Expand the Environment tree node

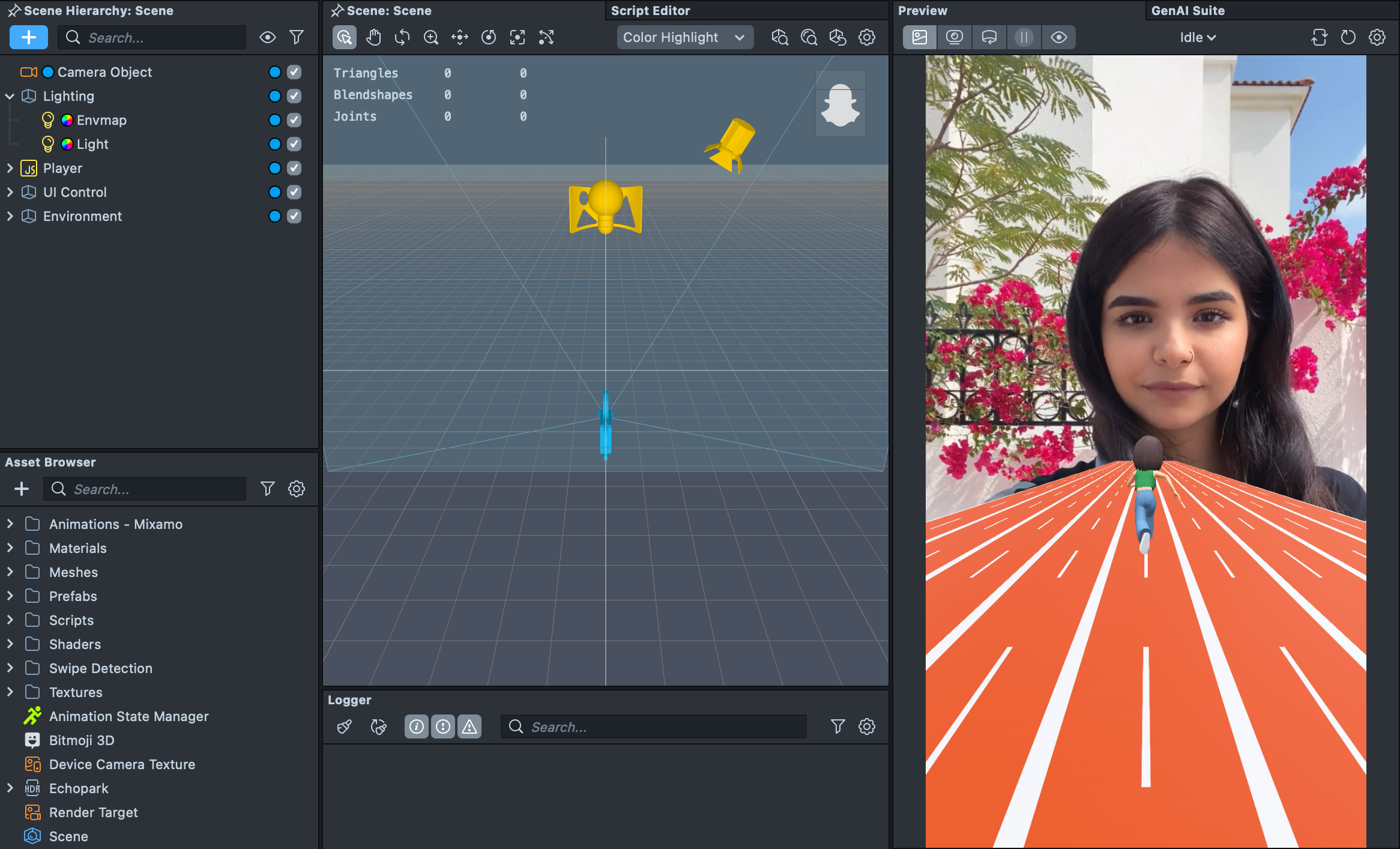10,216
